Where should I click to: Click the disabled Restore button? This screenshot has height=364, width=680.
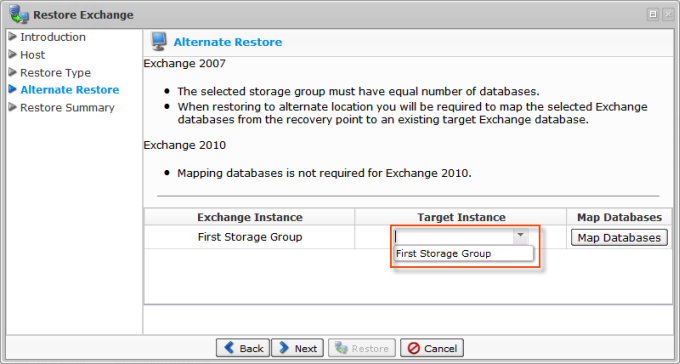[362, 348]
